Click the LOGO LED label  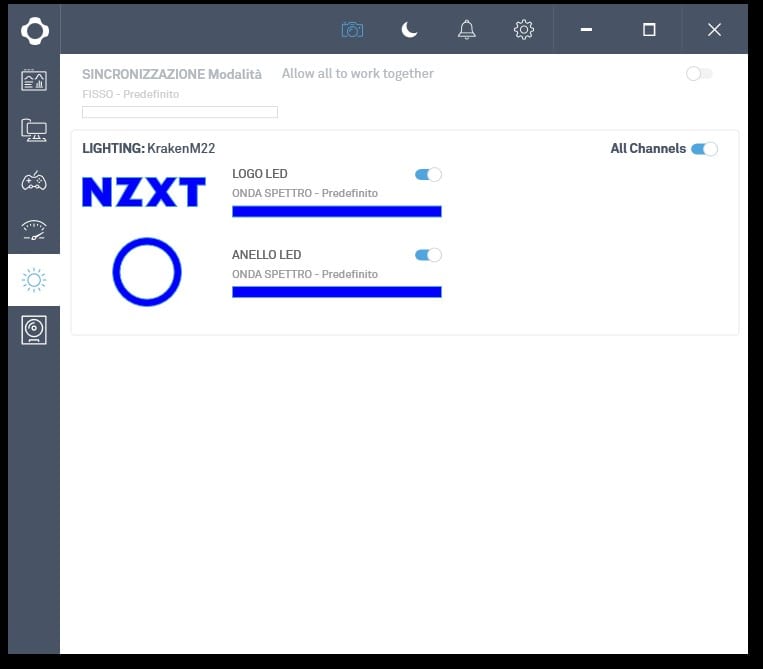pyautogui.click(x=260, y=174)
